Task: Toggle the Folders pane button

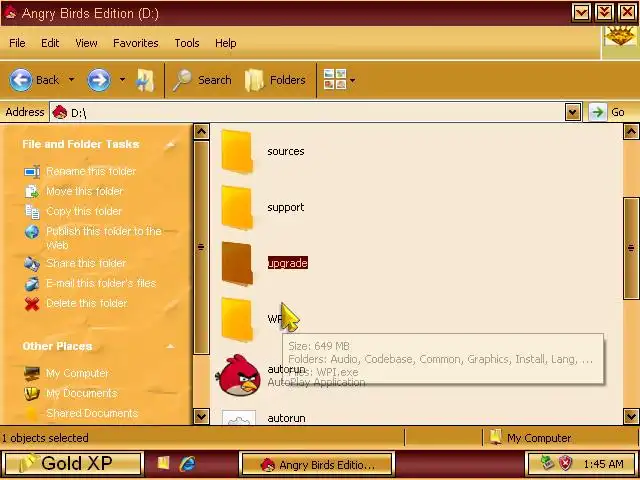Action: pos(275,80)
